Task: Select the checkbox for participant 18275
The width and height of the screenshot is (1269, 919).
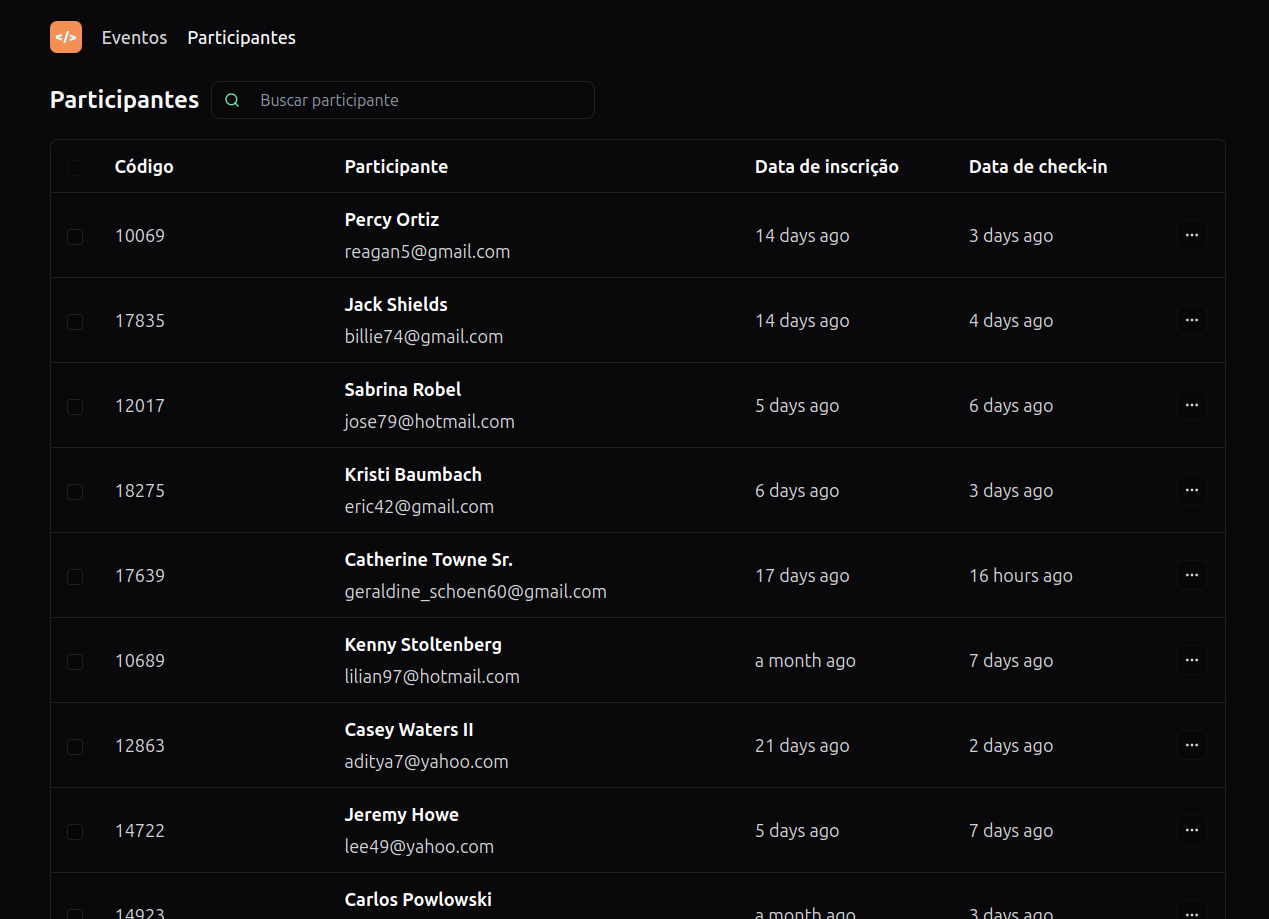Action: pos(75,492)
